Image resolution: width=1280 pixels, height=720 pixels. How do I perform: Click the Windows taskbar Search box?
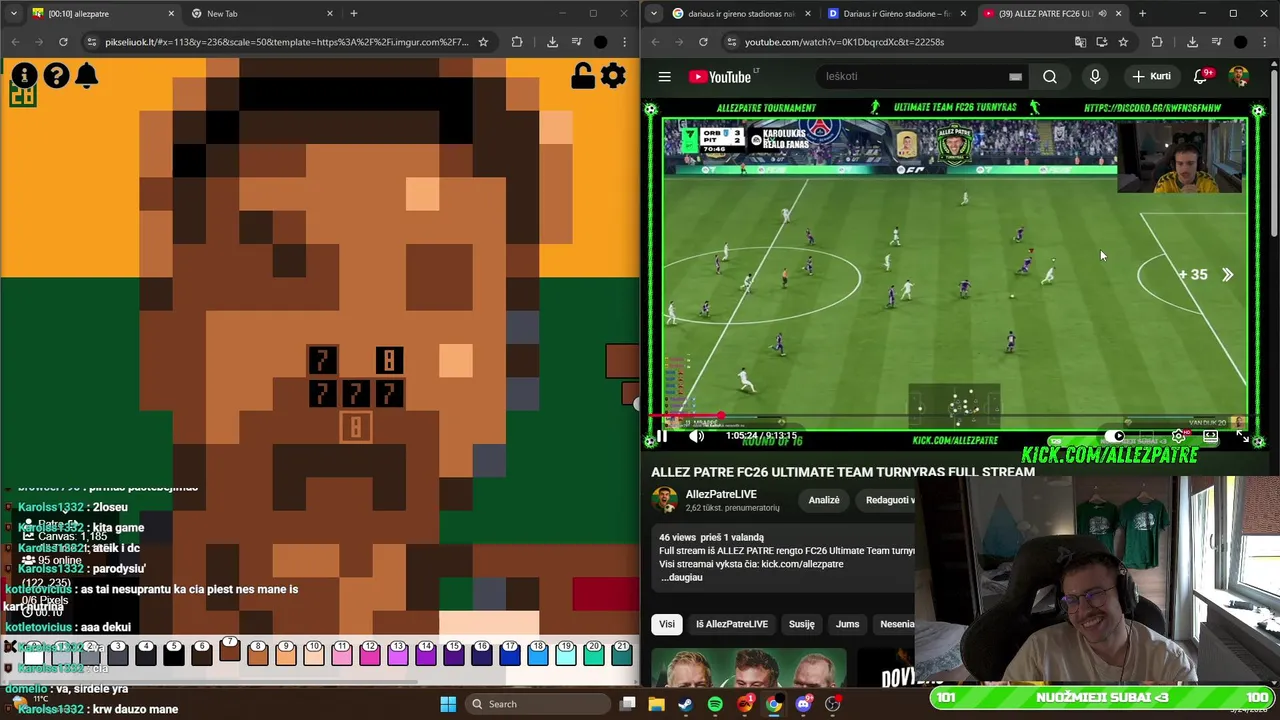[x=539, y=704]
